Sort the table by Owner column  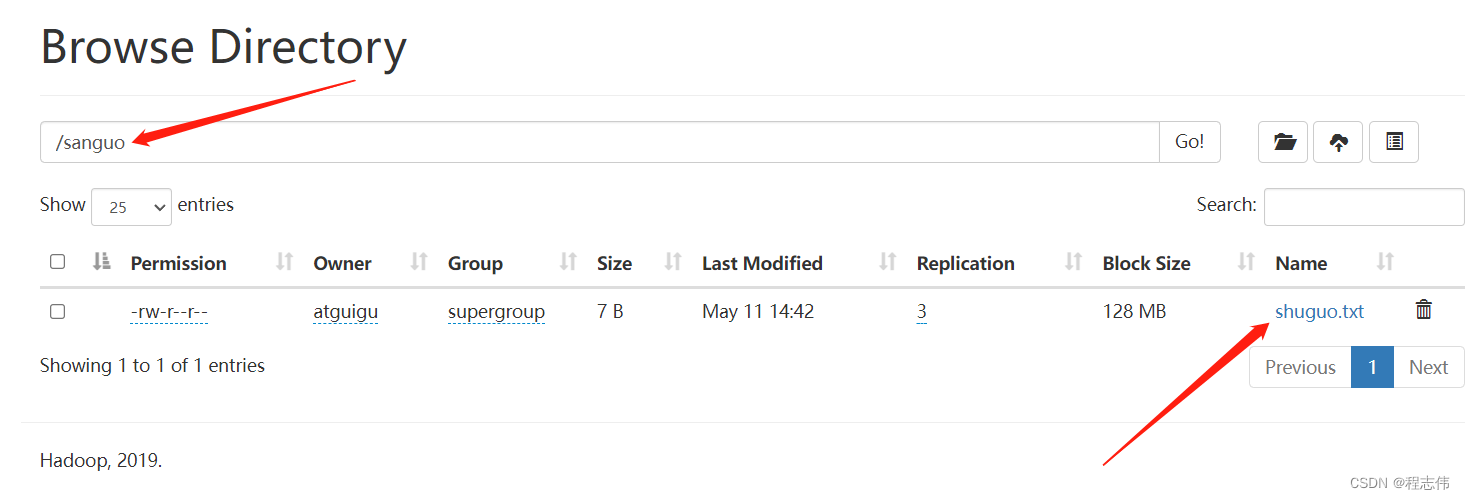pos(342,263)
